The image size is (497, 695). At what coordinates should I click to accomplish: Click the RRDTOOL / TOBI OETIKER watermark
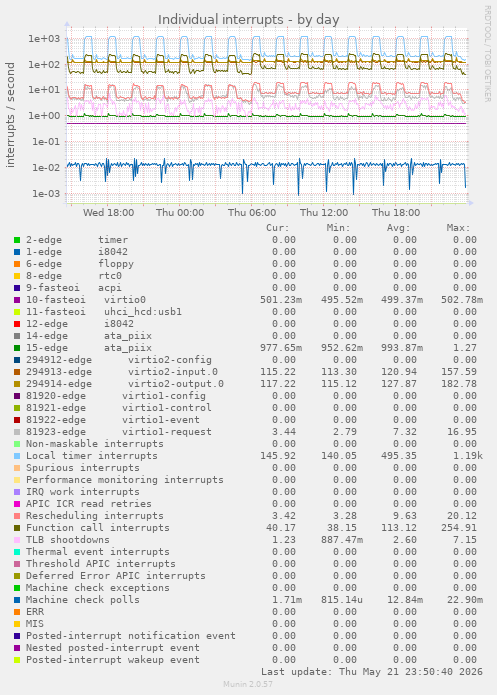pyautogui.click(x=487, y=54)
